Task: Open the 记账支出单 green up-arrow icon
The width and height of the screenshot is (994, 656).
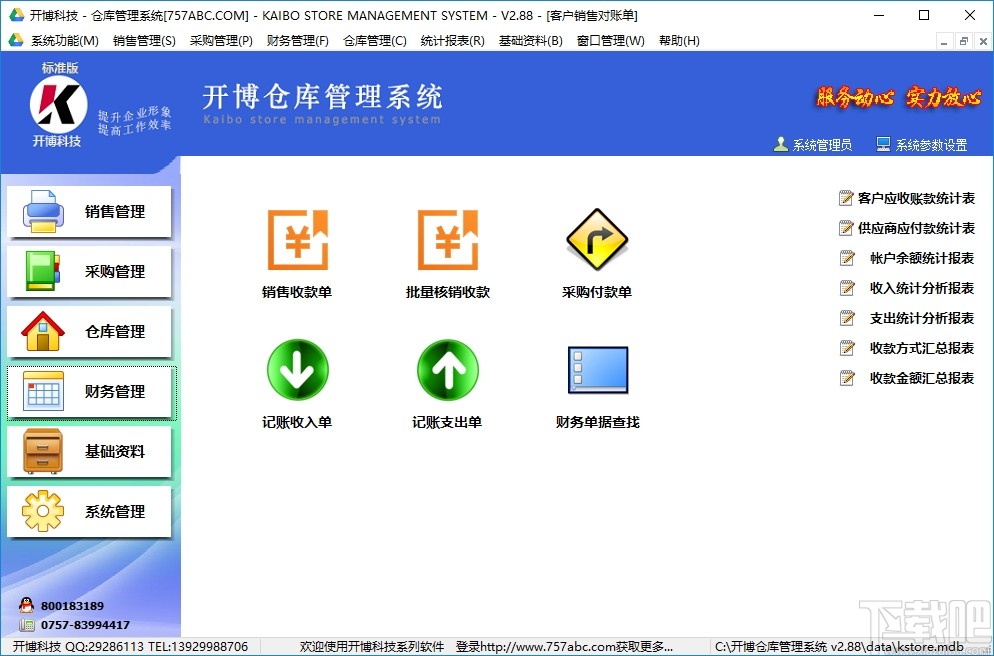Action: point(447,368)
